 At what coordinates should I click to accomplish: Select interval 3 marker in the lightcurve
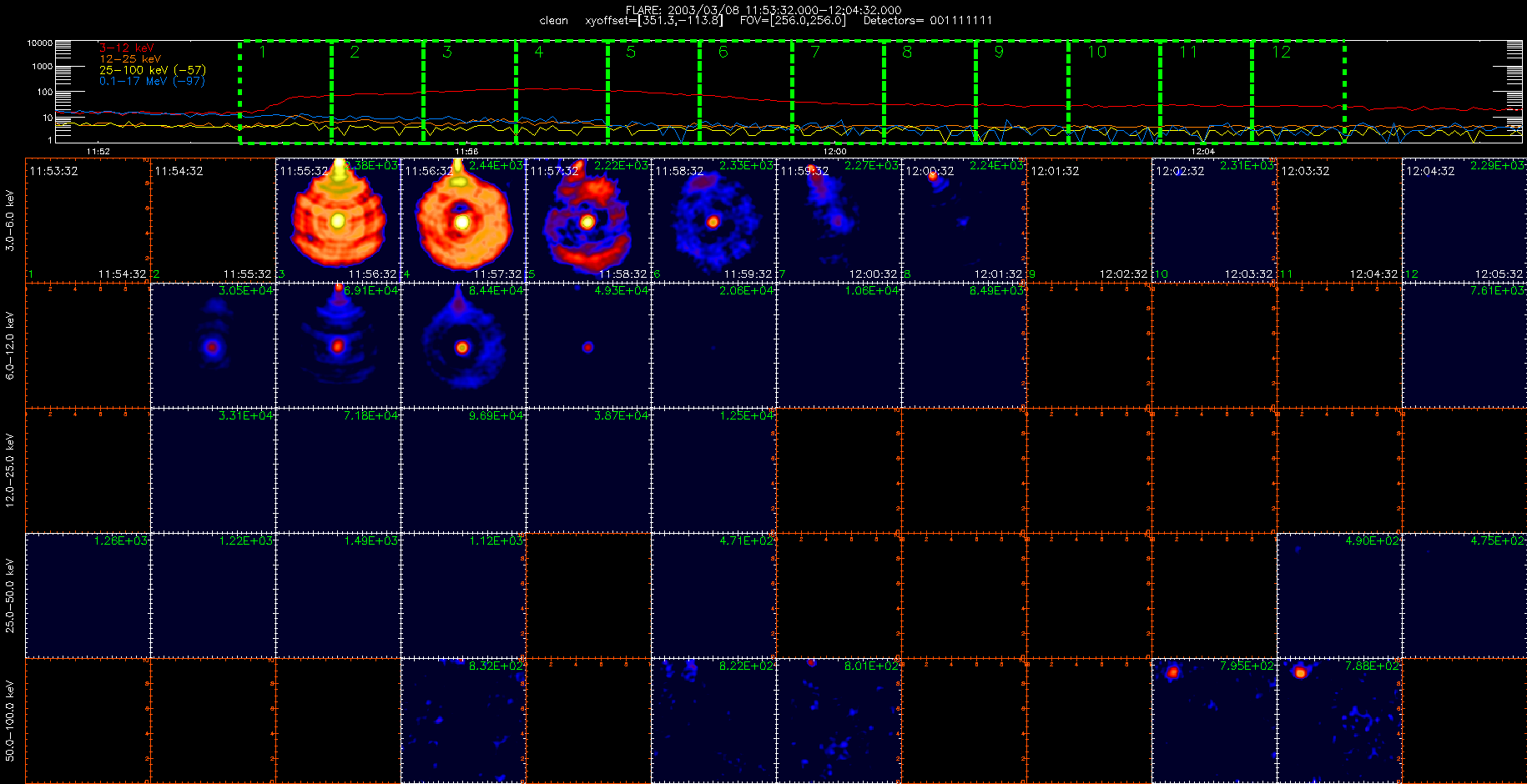pos(447,52)
